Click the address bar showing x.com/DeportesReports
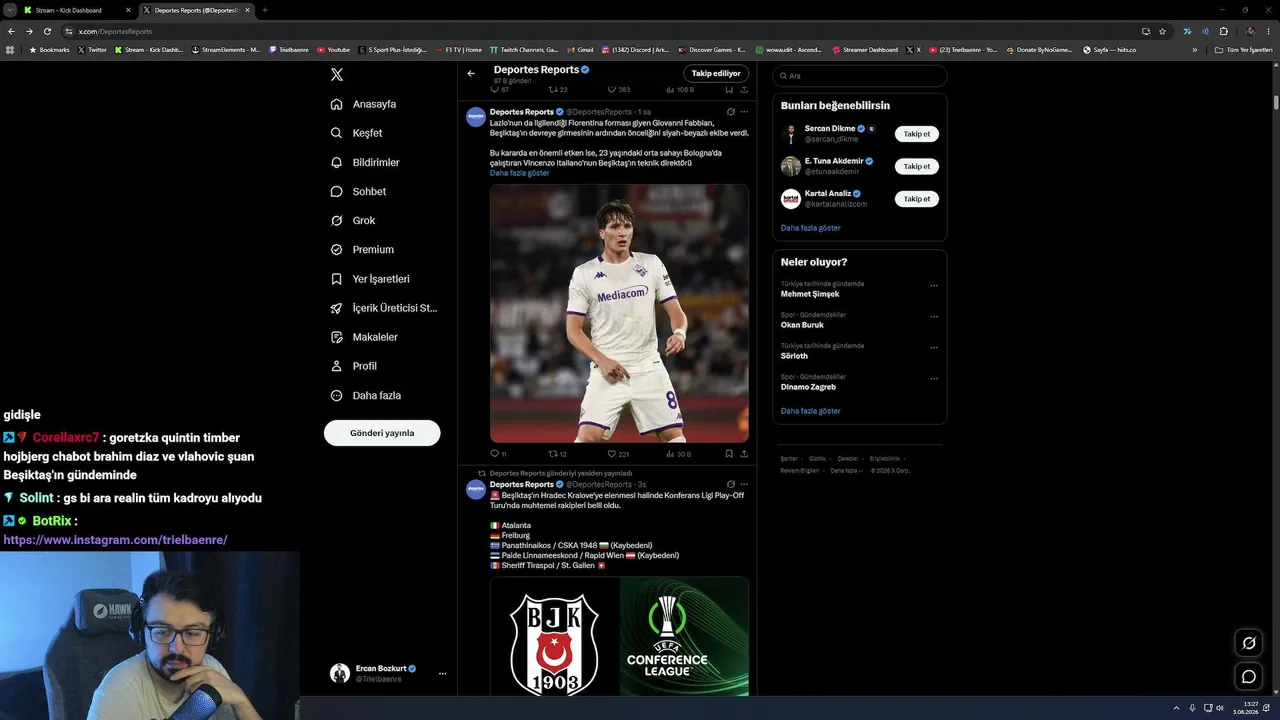 [x=600, y=31]
